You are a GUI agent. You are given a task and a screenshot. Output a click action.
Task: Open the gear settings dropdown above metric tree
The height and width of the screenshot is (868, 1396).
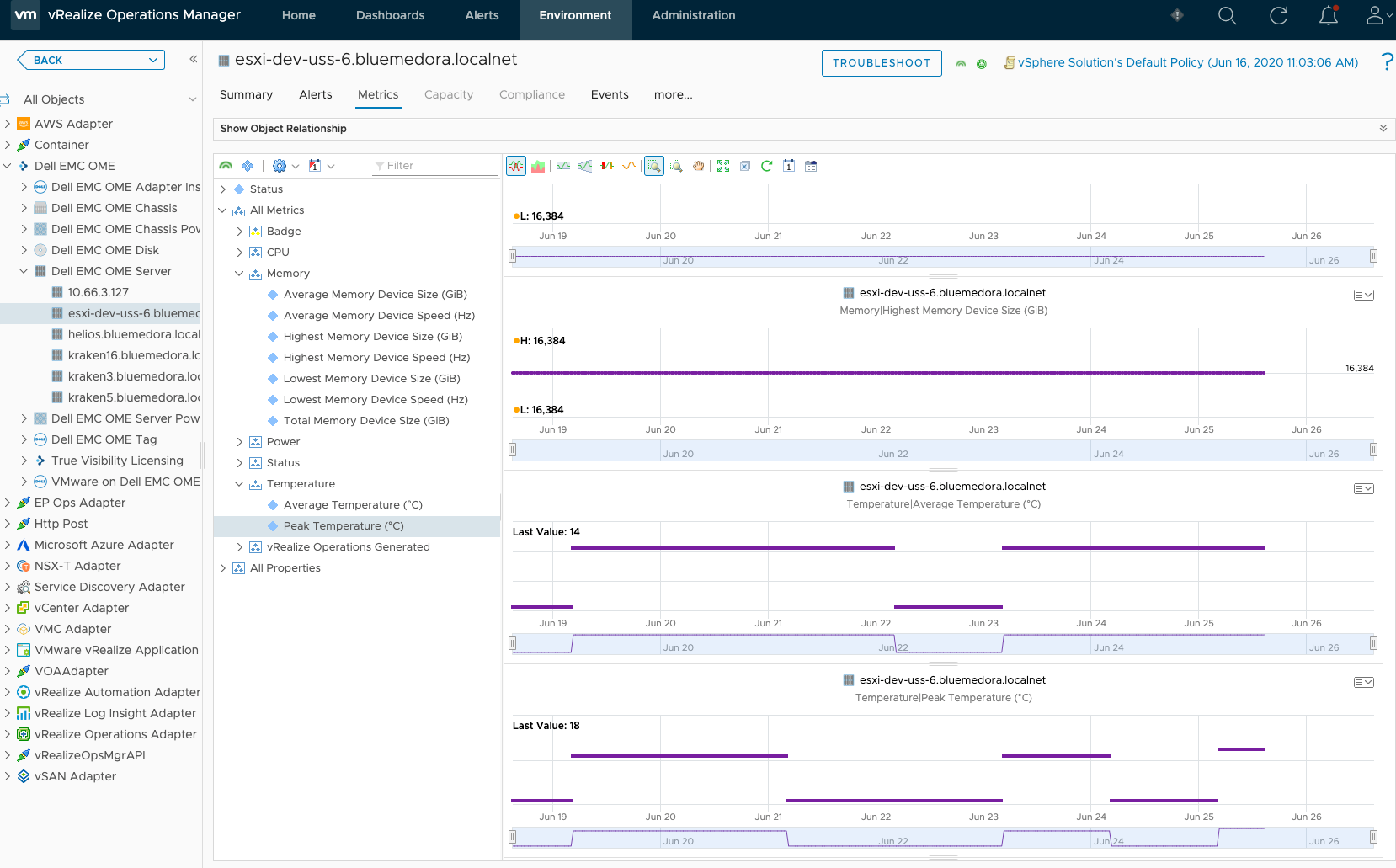[285, 166]
